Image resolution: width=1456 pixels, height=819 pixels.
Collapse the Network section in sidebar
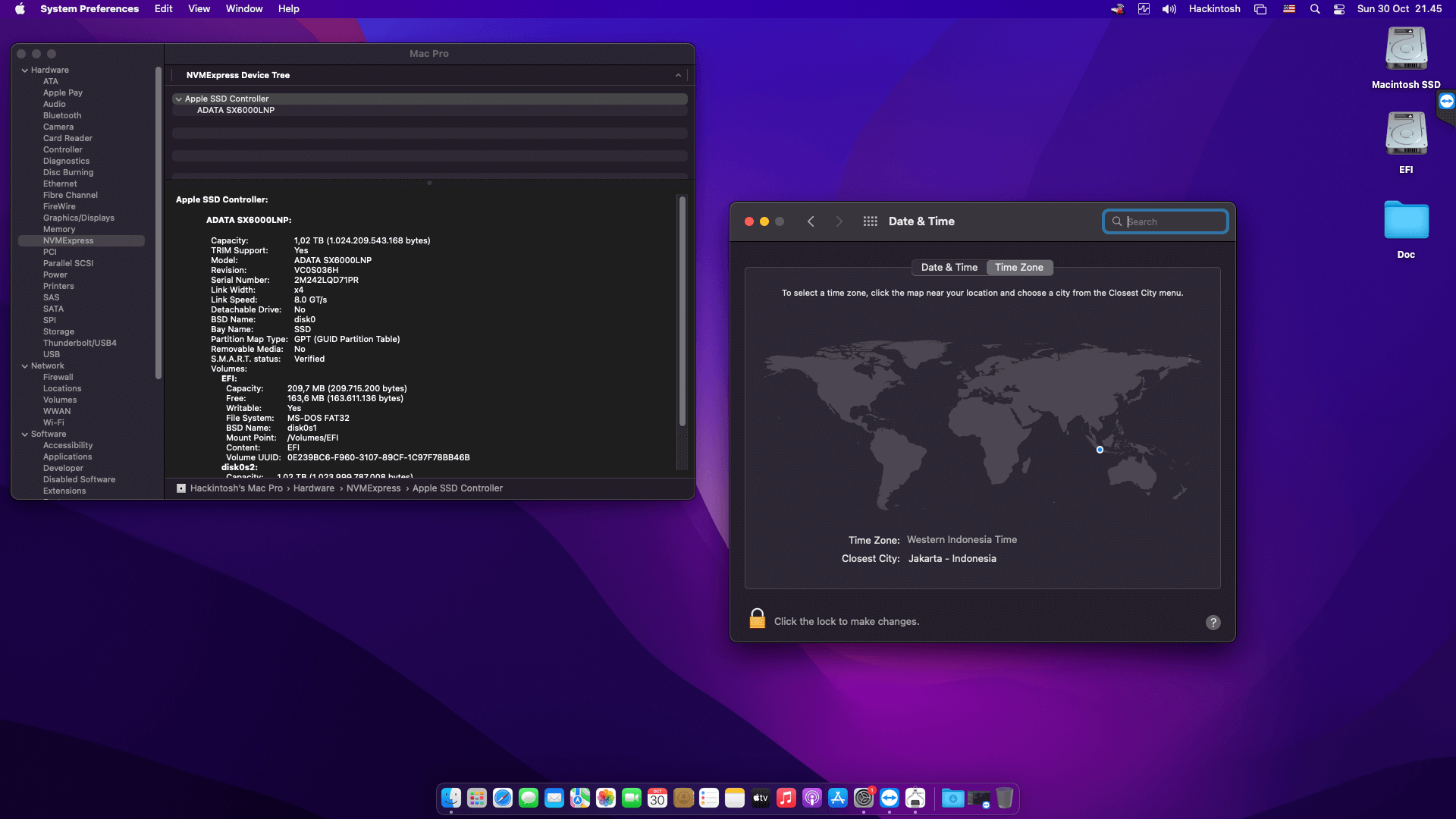(x=25, y=366)
